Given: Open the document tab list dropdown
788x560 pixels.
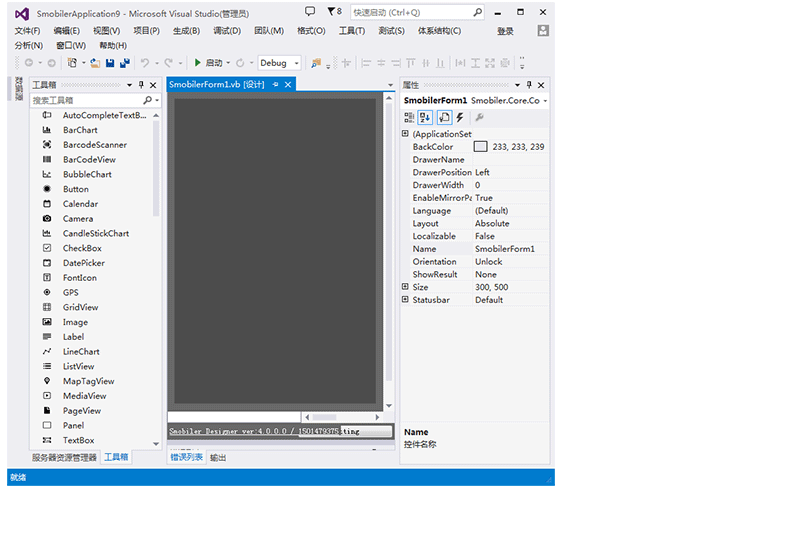Looking at the screenshot, I should pos(390,85).
